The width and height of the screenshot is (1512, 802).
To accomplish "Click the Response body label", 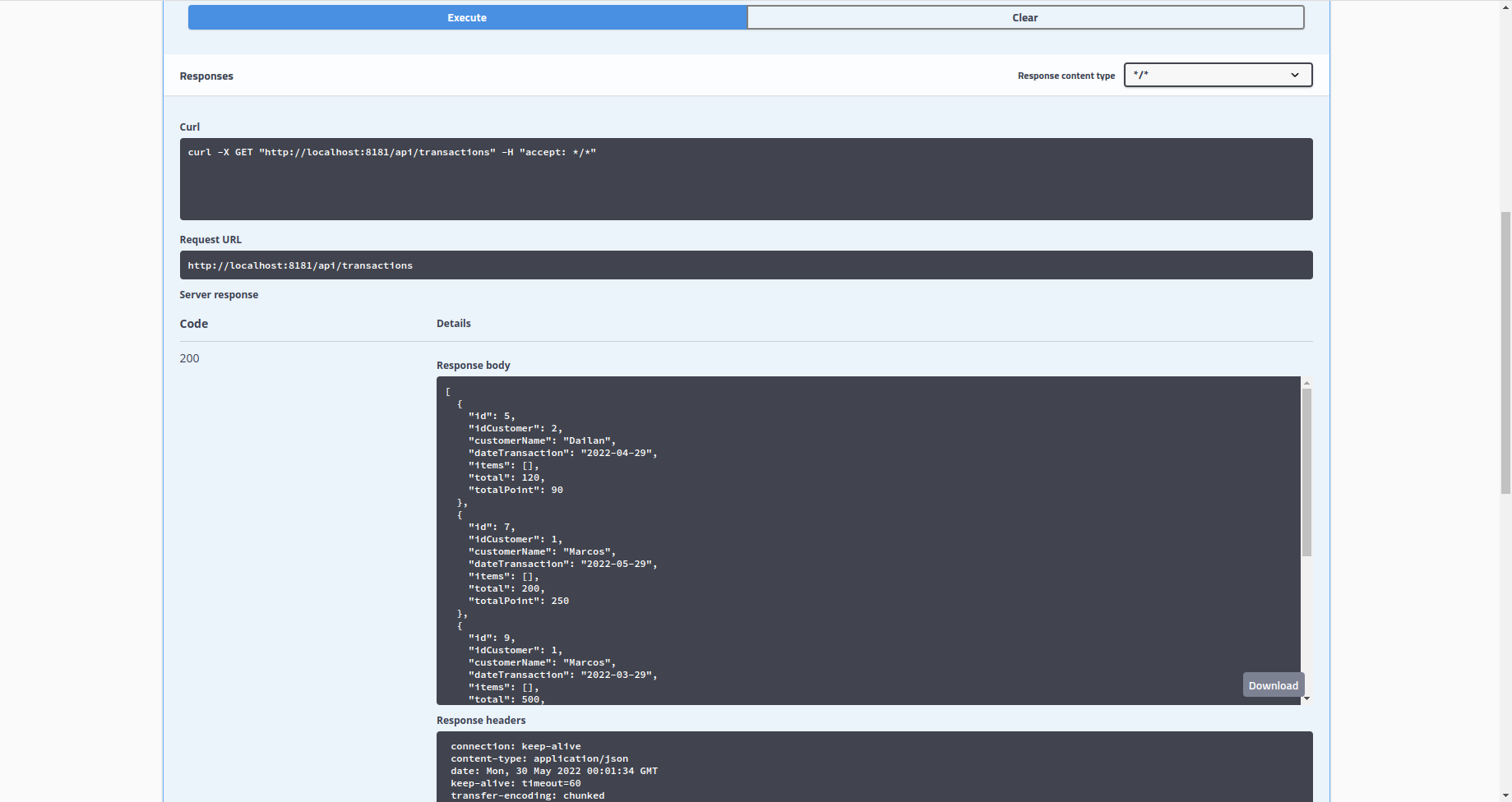I will [473, 365].
